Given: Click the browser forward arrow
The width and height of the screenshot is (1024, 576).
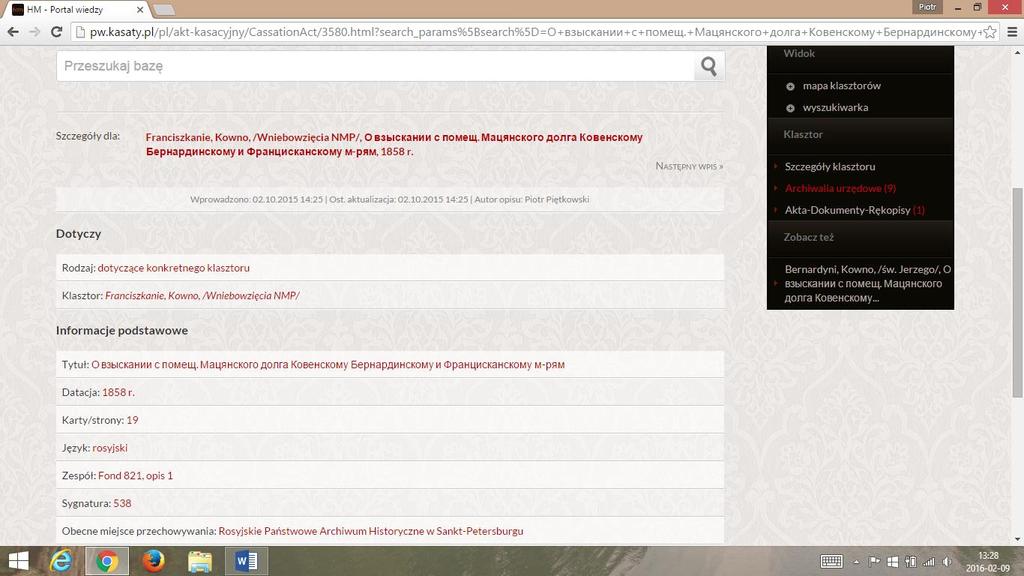Looking at the screenshot, I should pyautogui.click(x=34, y=31).
